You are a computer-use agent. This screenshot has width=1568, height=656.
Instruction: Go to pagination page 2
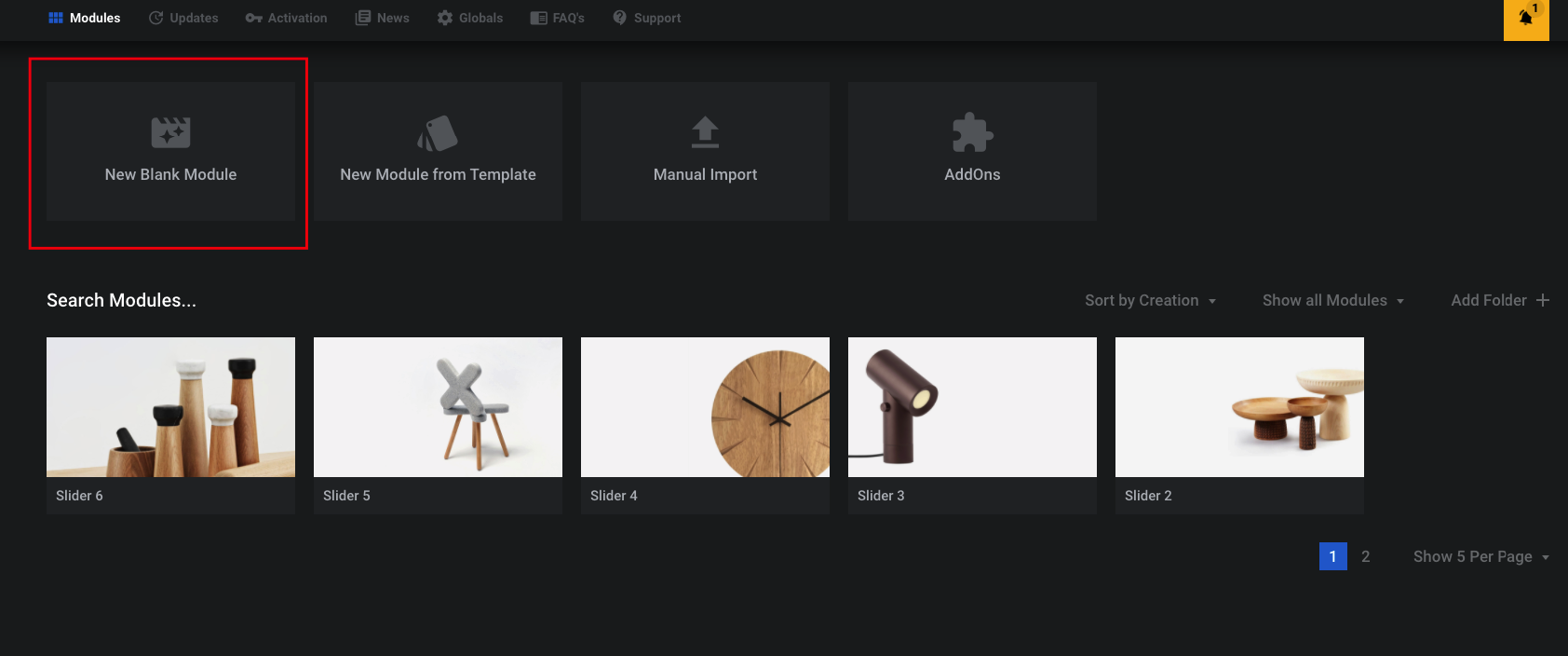[x=1366, y=556]
